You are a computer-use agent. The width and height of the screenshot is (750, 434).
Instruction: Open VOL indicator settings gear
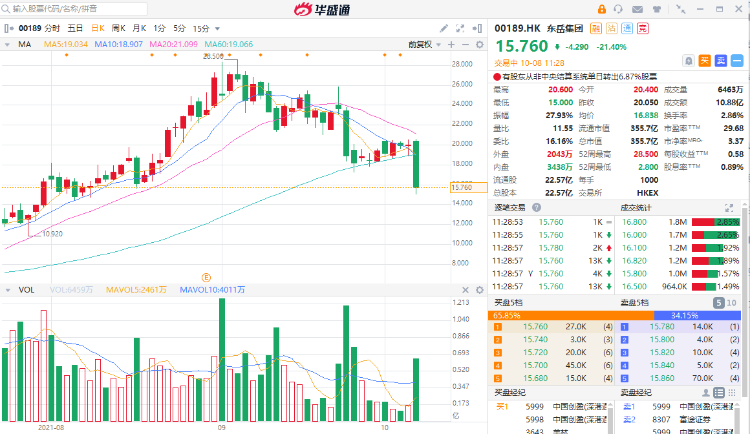[x=479, y=290]
